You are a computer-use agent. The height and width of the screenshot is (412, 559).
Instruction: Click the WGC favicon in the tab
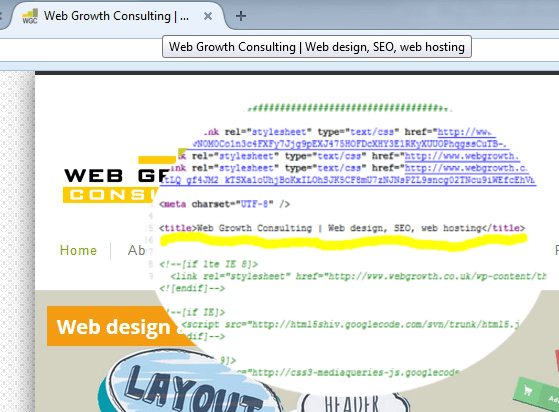pyautogui.click(x=30, y=16)
